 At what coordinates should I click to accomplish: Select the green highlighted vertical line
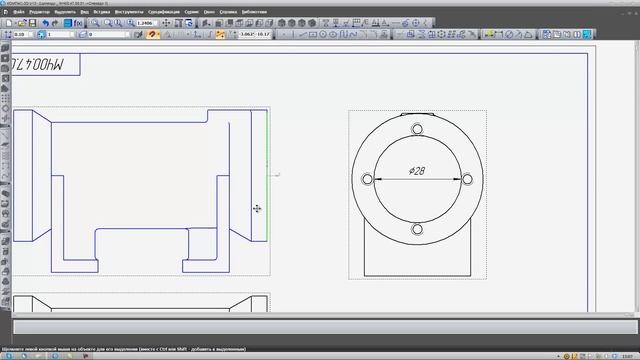click(x=267, y=176)
